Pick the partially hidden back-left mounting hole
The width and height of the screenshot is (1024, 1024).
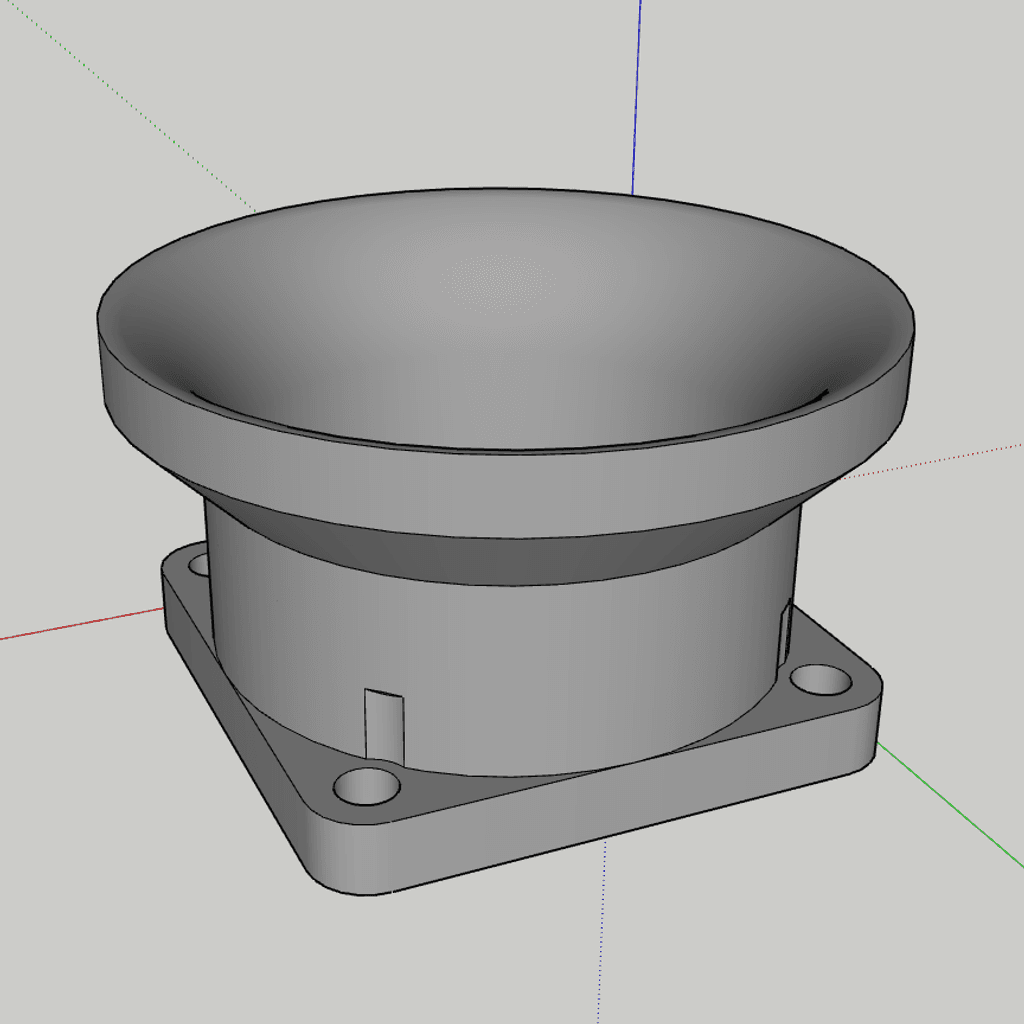click(x=198, y=565)
